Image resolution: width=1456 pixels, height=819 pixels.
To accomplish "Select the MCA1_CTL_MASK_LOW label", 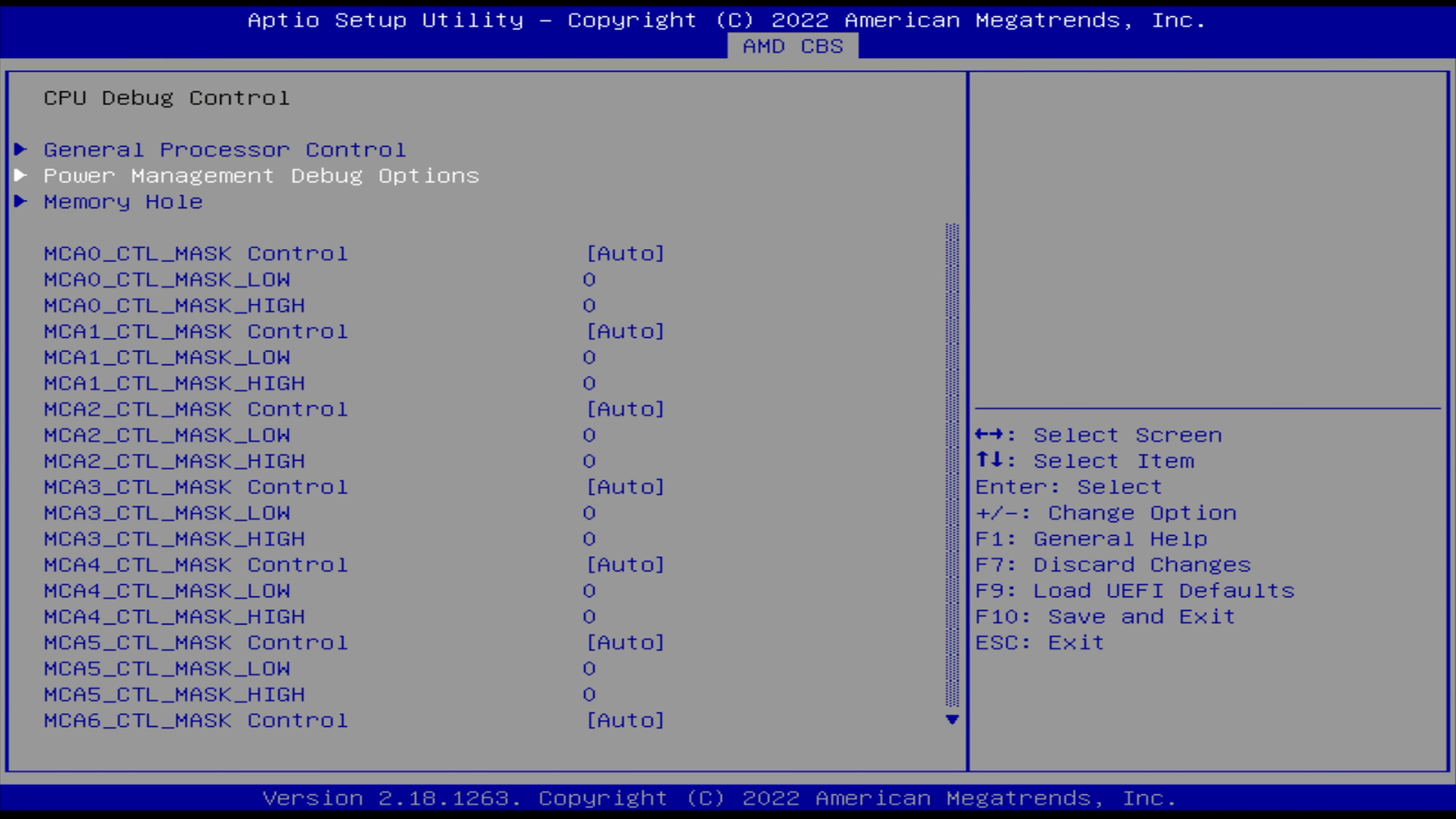I will pyautogui.click(x=167, y=358).
